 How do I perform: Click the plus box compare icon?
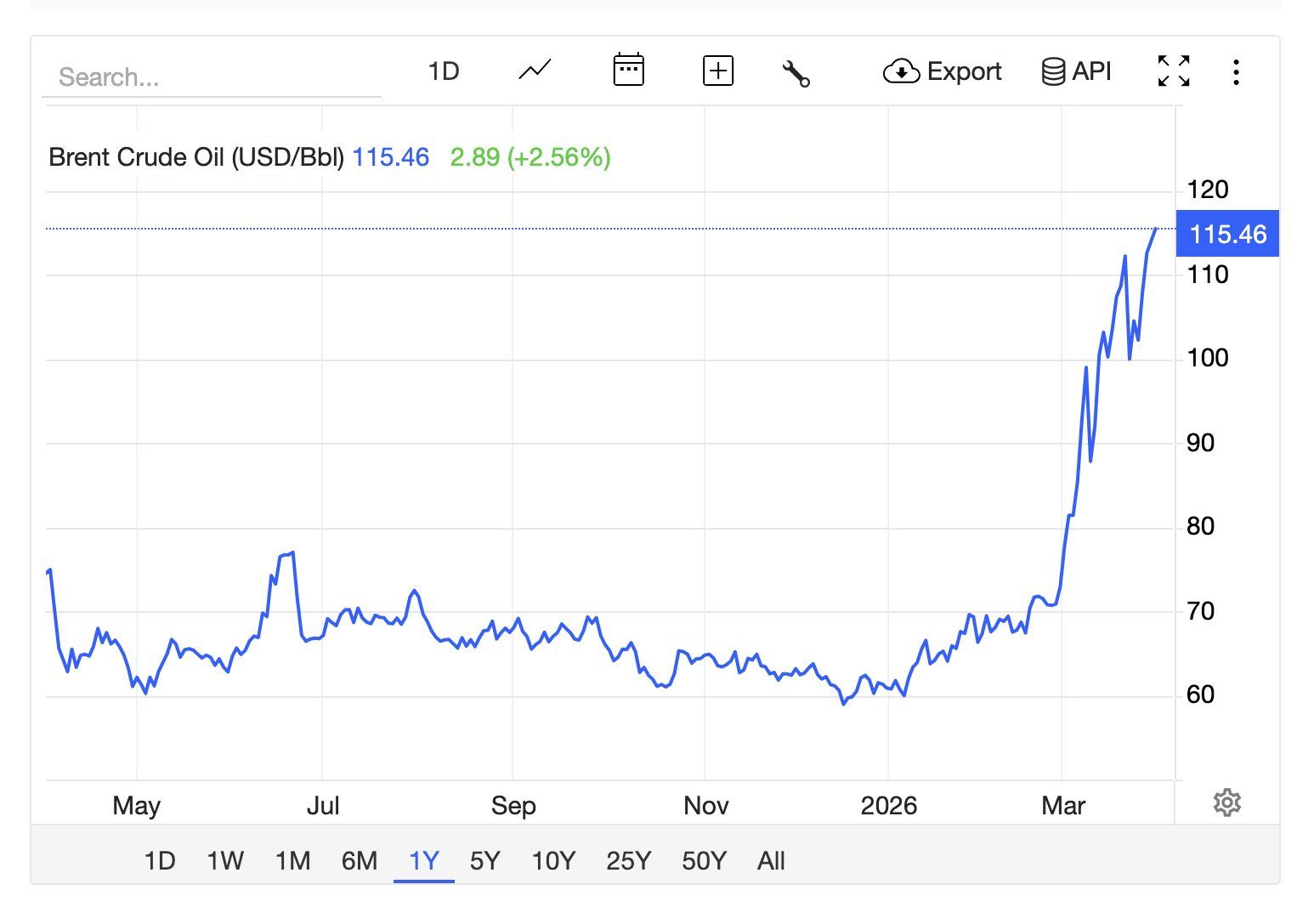pyautogui.click(x=718, y=71)
